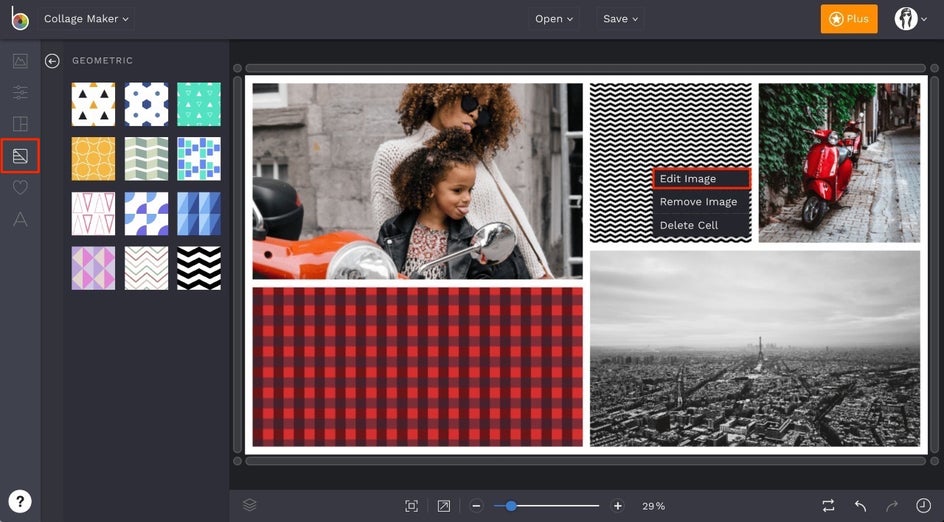Image resolution: width=944 pixels, height=522 pixels.
Task: Open the Image Manager sidebar icon
Action: click(x=20, y=61)
